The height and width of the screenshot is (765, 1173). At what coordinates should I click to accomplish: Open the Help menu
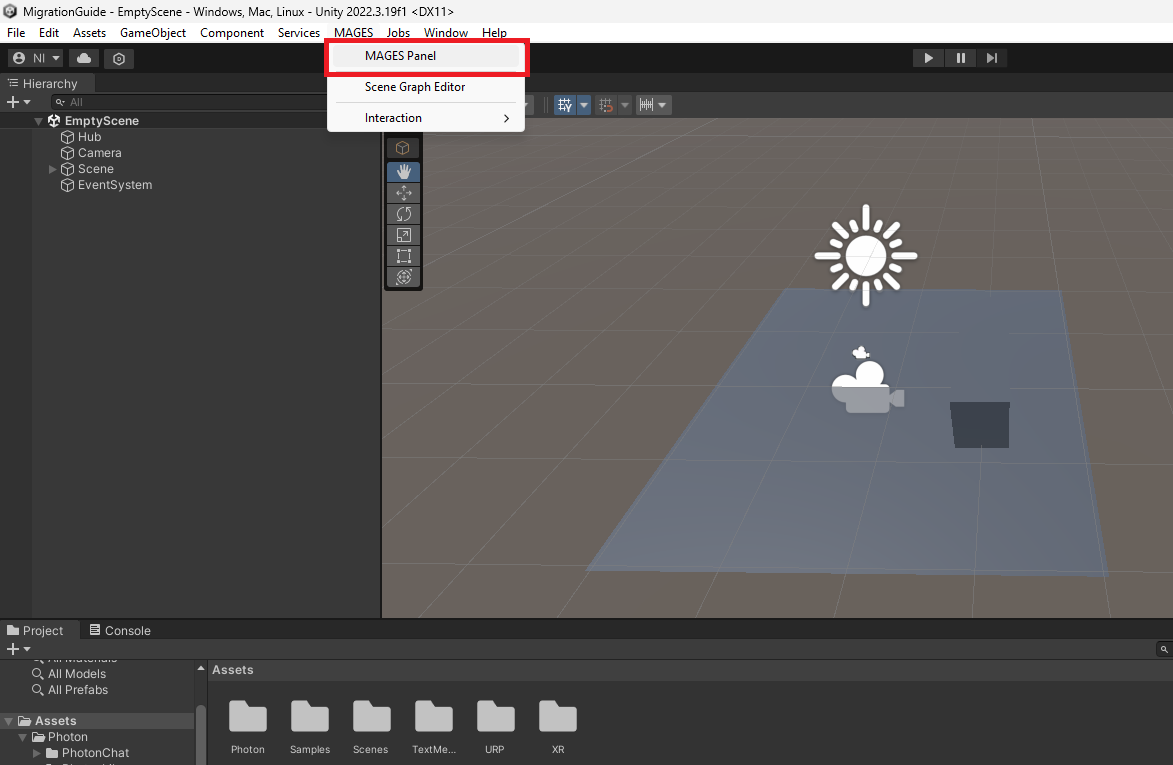point(494,33)
